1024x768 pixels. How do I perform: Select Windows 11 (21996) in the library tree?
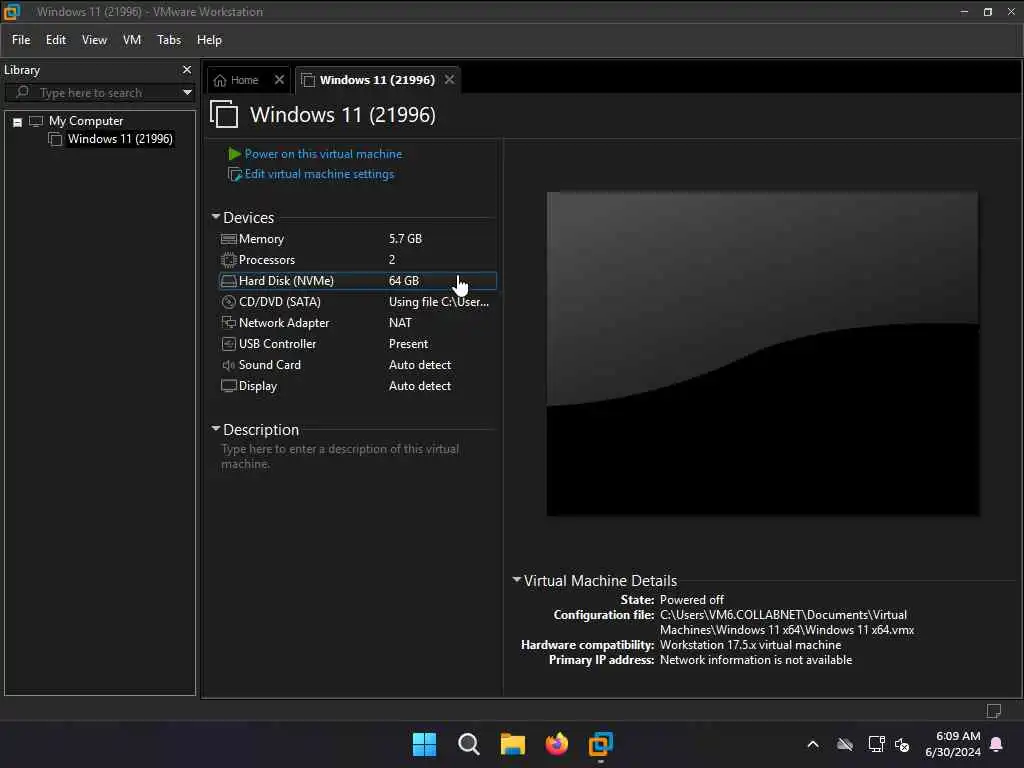120,139
